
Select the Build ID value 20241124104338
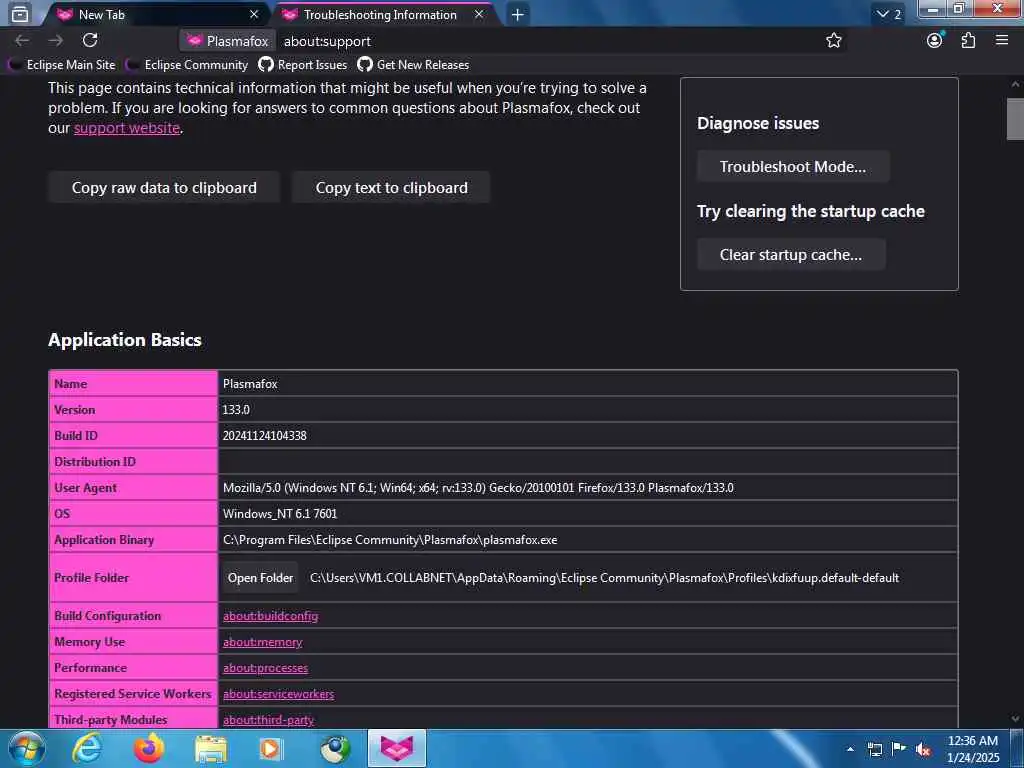[x=264, y=436]
